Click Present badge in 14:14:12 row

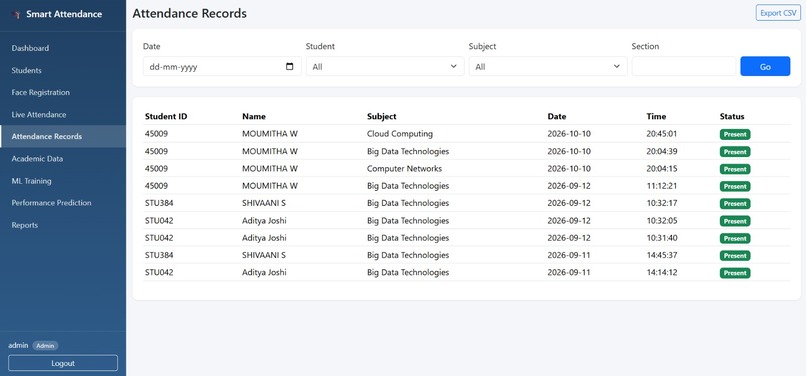click(735, 273)
